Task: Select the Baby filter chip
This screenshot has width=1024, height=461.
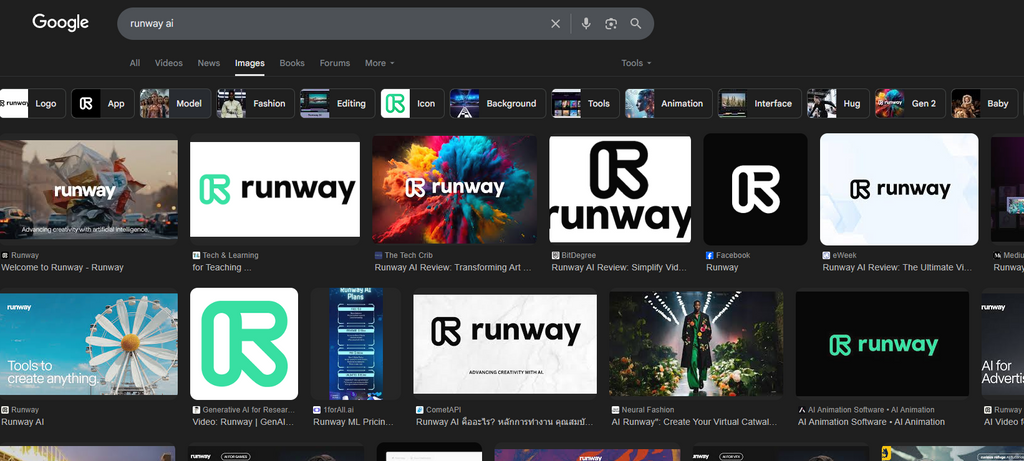Action: click(984, 103)
